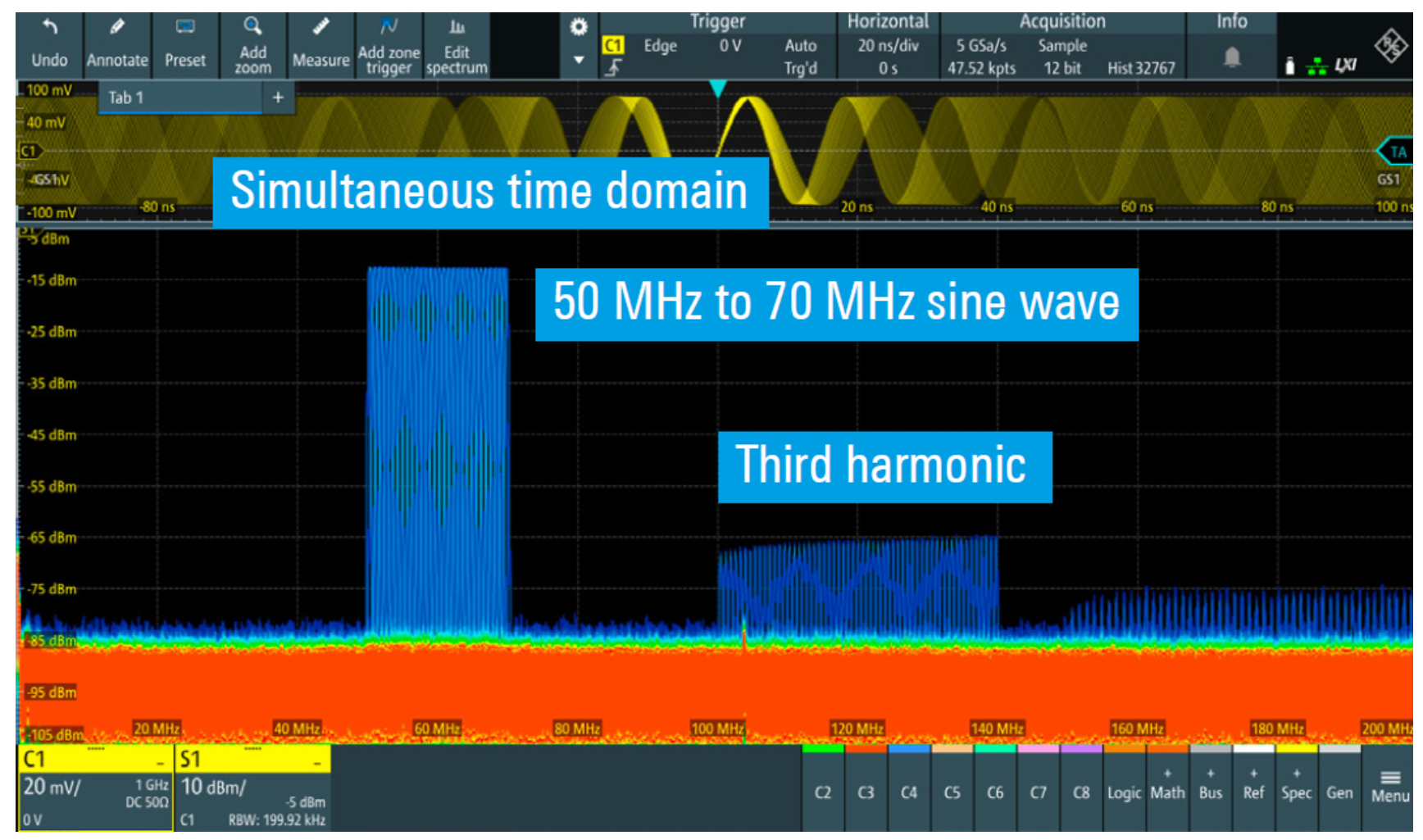Click the Preset icon
This screenshot has width=1423, height=840.
coord(185,29)
